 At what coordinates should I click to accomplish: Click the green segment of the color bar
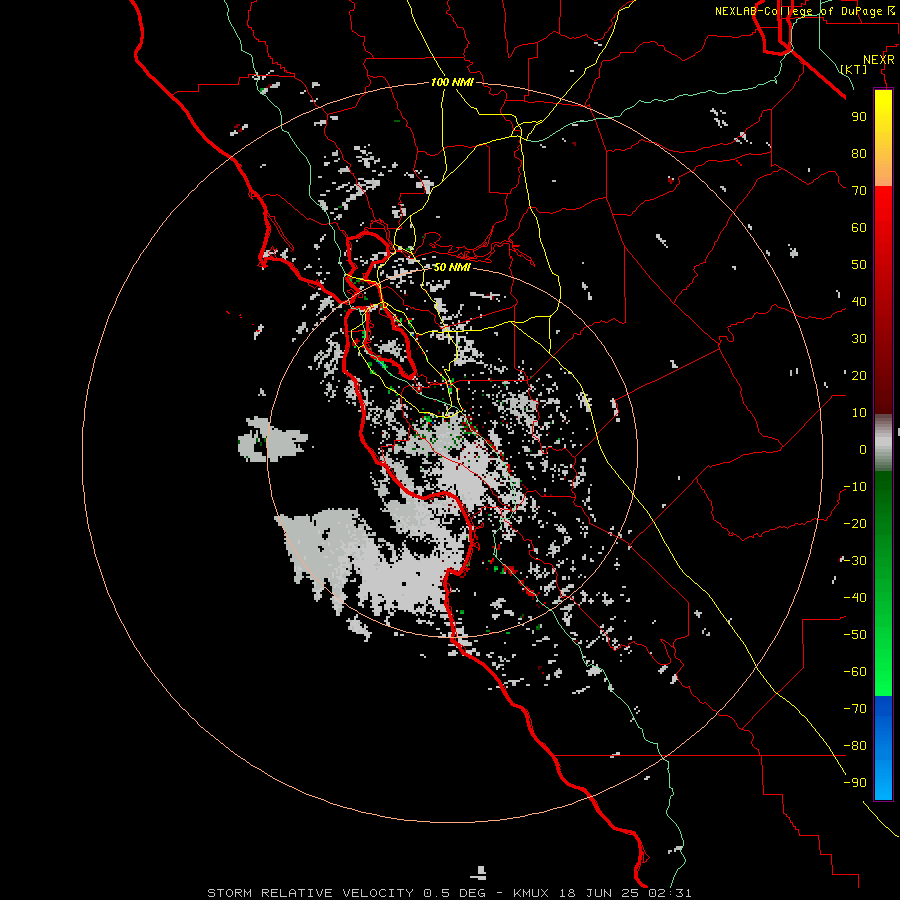(883, 584)
